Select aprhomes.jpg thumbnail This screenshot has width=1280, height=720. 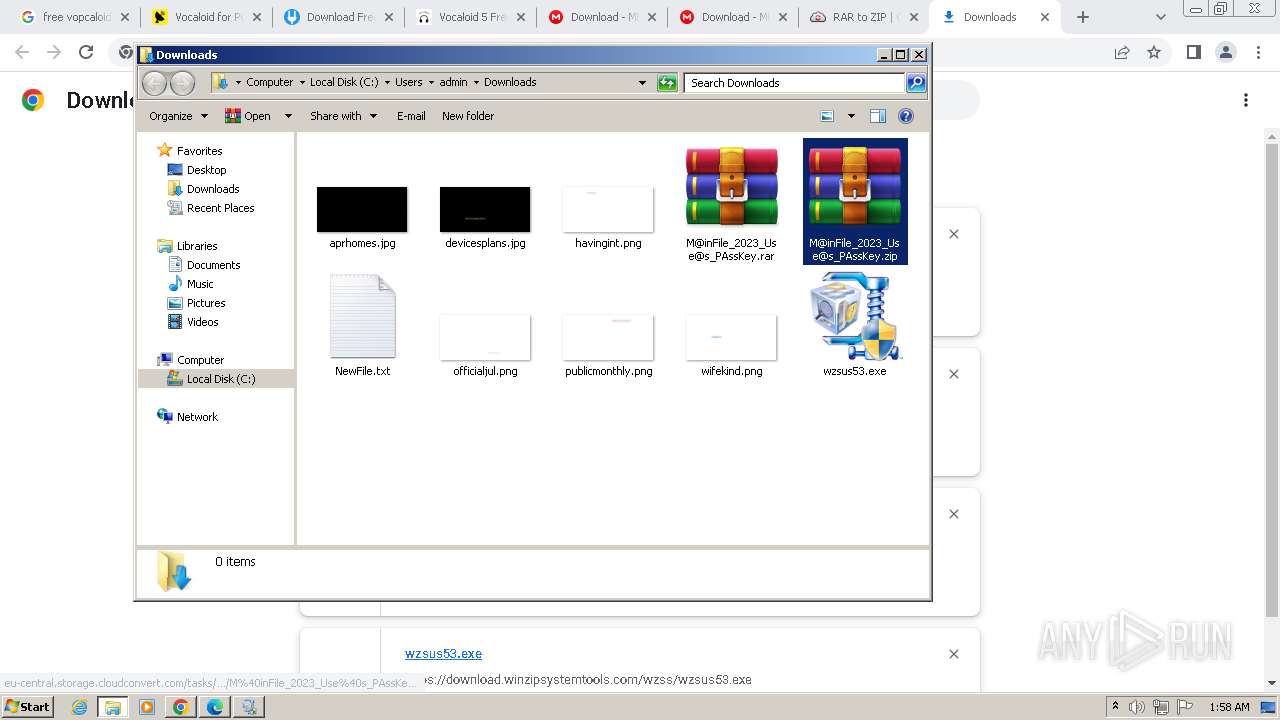click(x=362, y=209)
